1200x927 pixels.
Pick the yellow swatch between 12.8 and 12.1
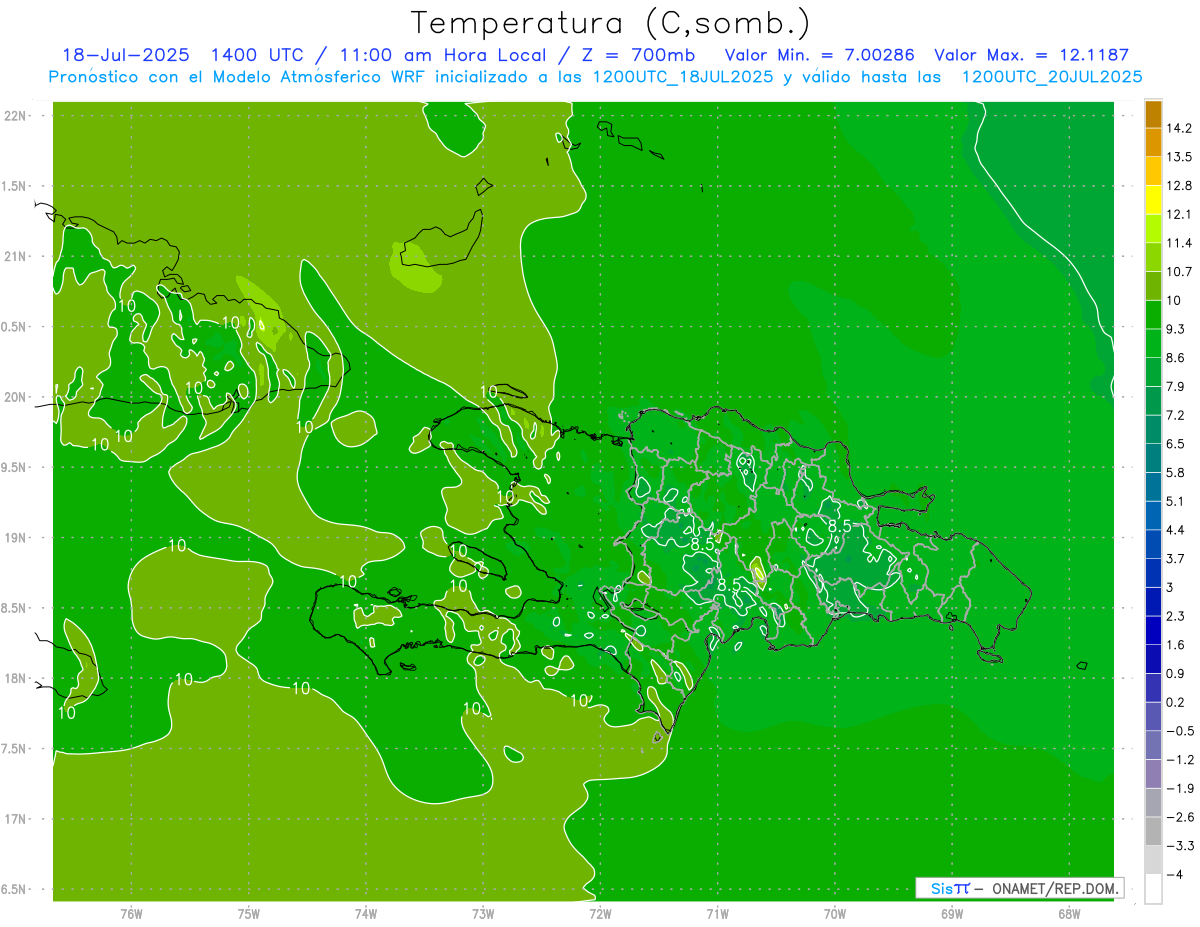click(1153, 200)
